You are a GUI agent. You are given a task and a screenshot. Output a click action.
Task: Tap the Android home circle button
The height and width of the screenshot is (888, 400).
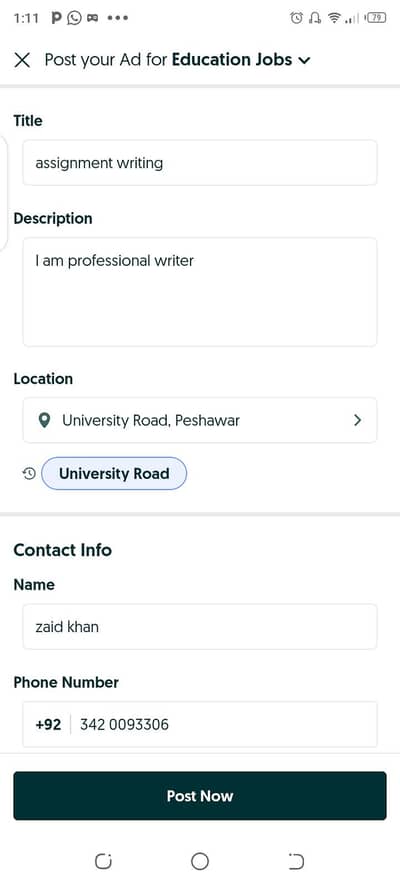[199, 862]
